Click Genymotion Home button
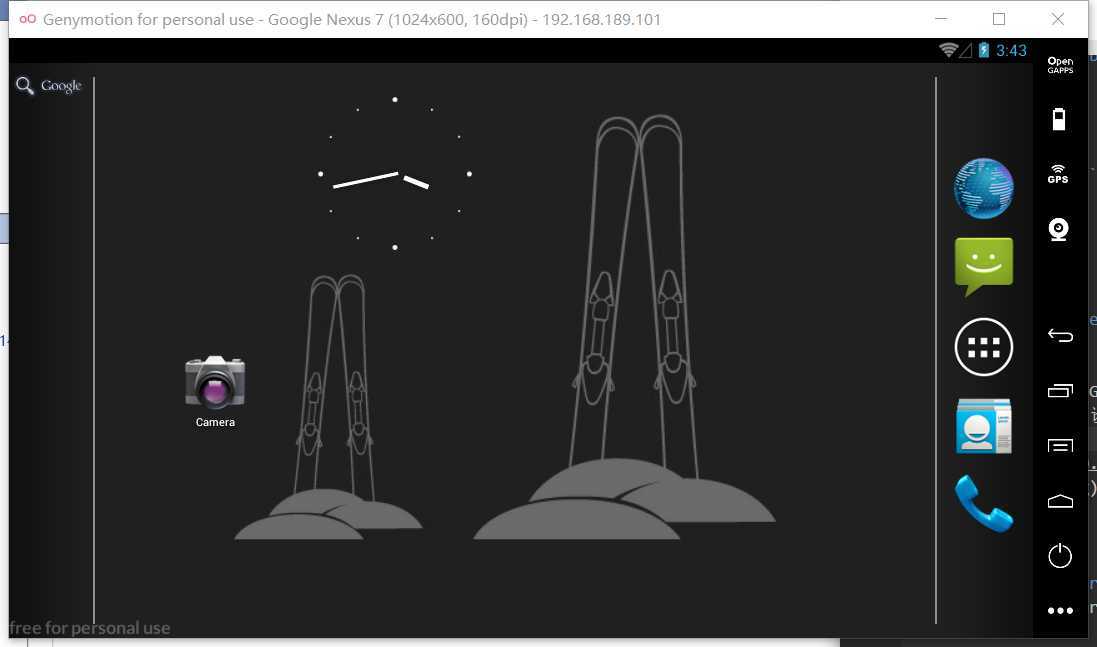This screenshot has width=1097, height=647. click(x=1060, y=501)
